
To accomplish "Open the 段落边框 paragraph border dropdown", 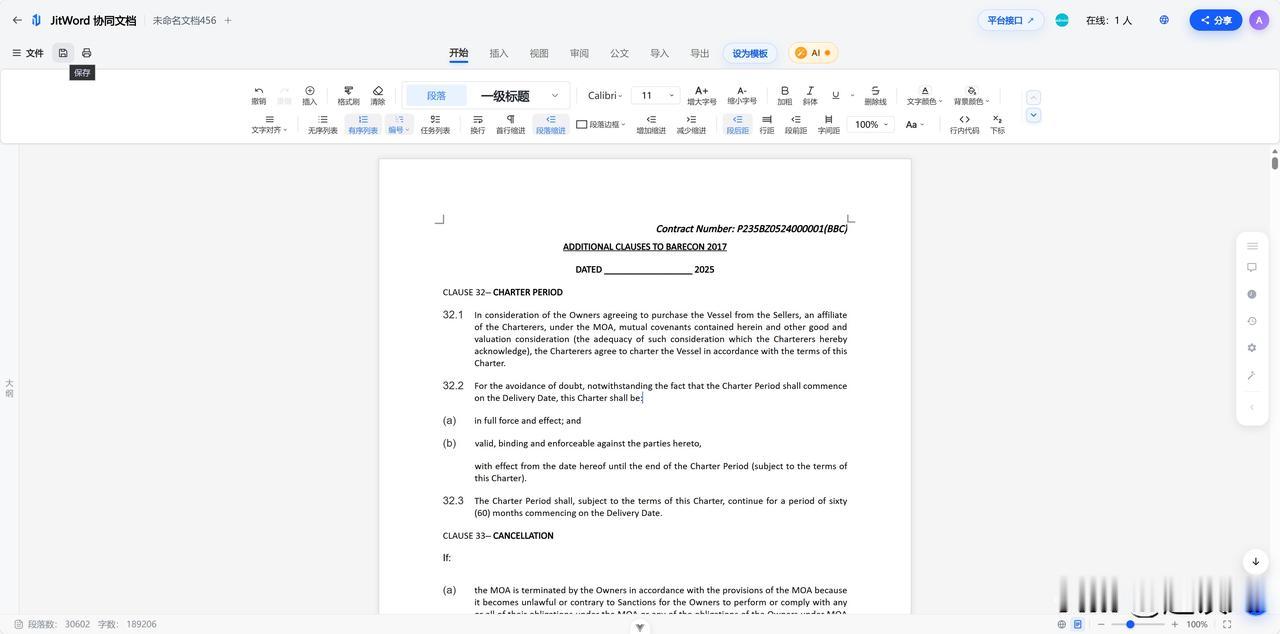I will 601,125.
